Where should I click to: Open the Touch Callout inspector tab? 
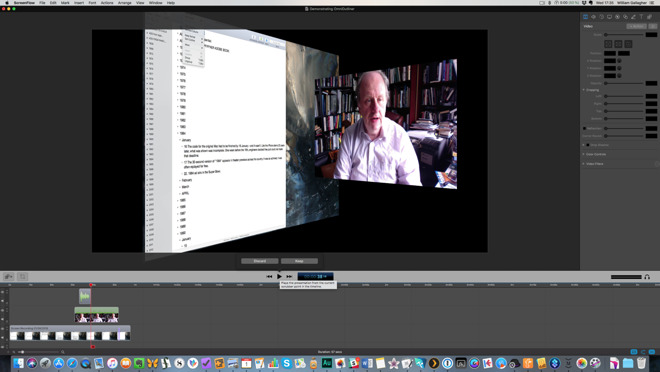pyautogui.click(x=625, y=17)
